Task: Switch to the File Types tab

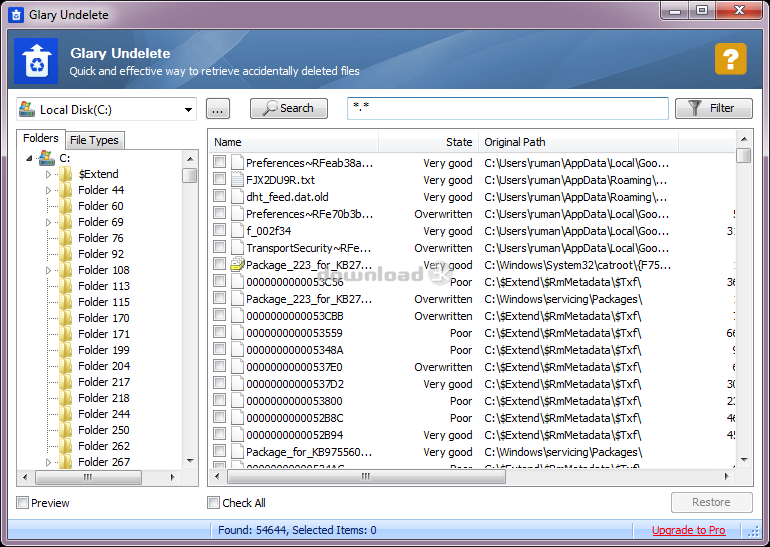Action: point(94,140)
